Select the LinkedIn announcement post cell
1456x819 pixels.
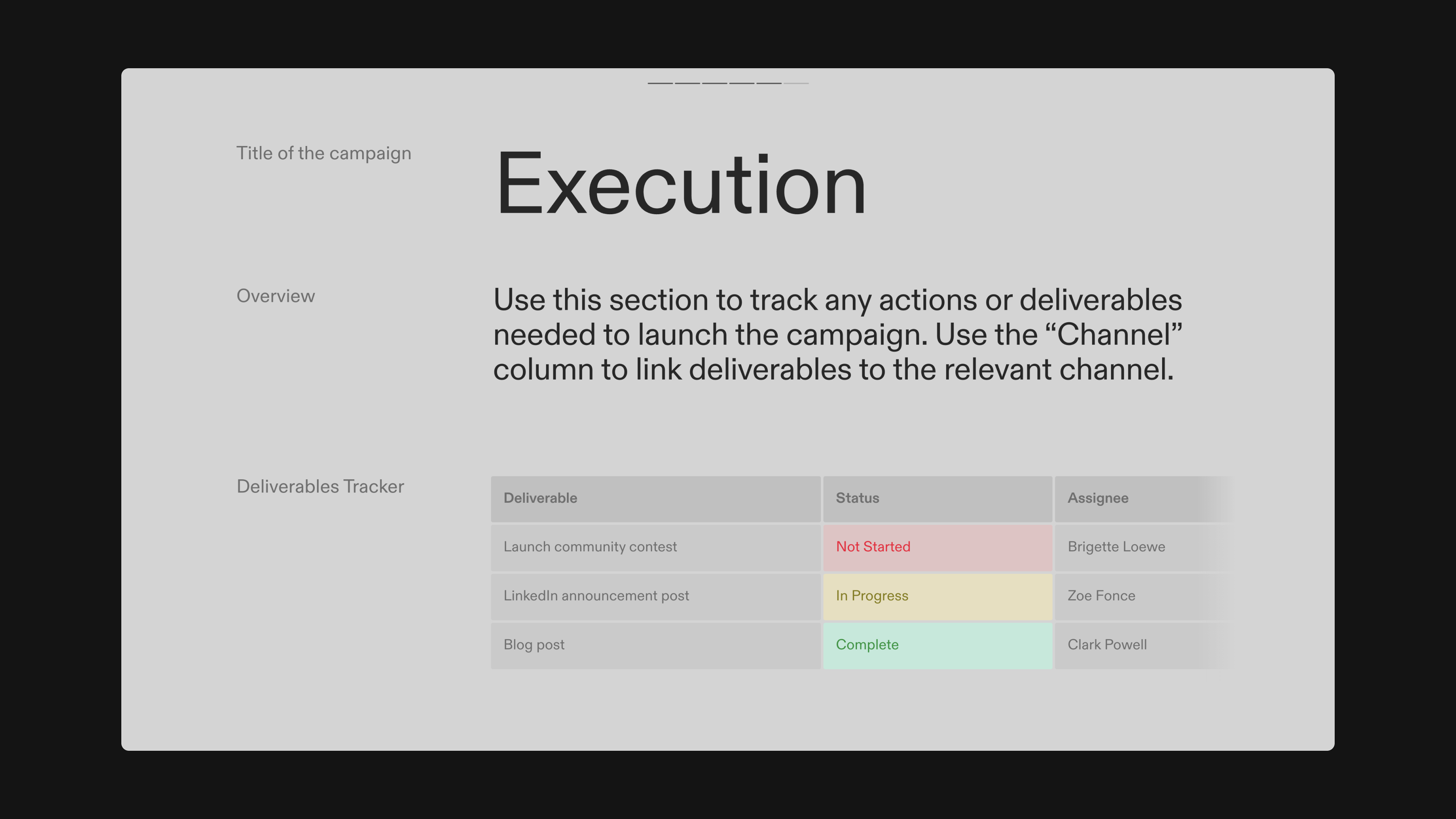[655, 596]
